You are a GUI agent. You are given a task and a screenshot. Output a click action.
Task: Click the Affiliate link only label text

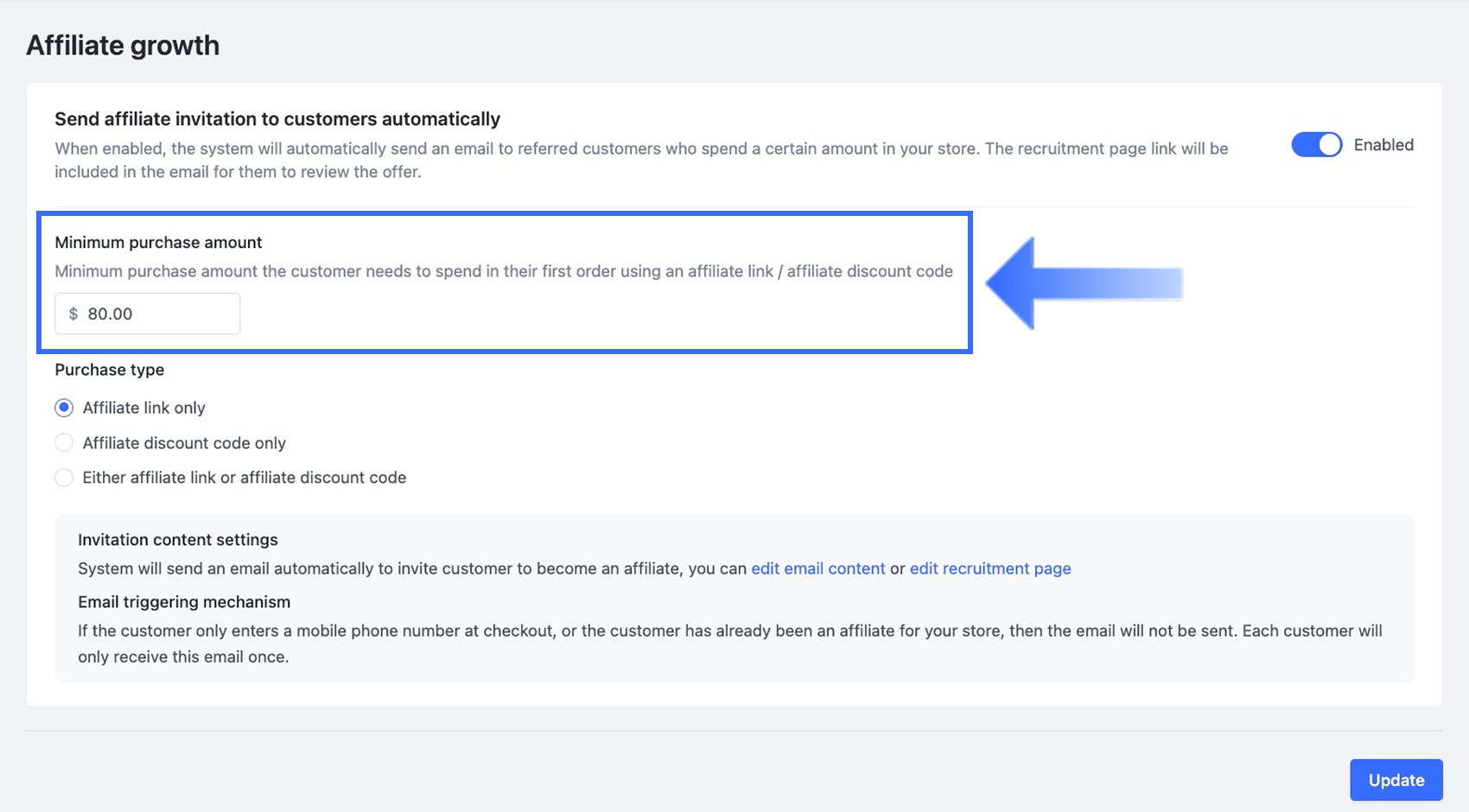pos(144,408)
